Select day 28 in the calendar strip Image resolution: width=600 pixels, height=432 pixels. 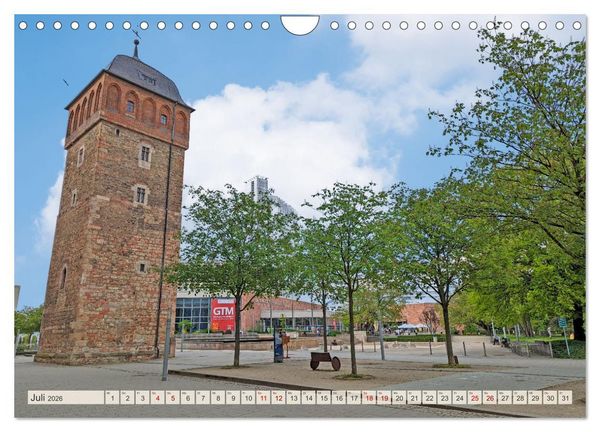coord(520,397)
